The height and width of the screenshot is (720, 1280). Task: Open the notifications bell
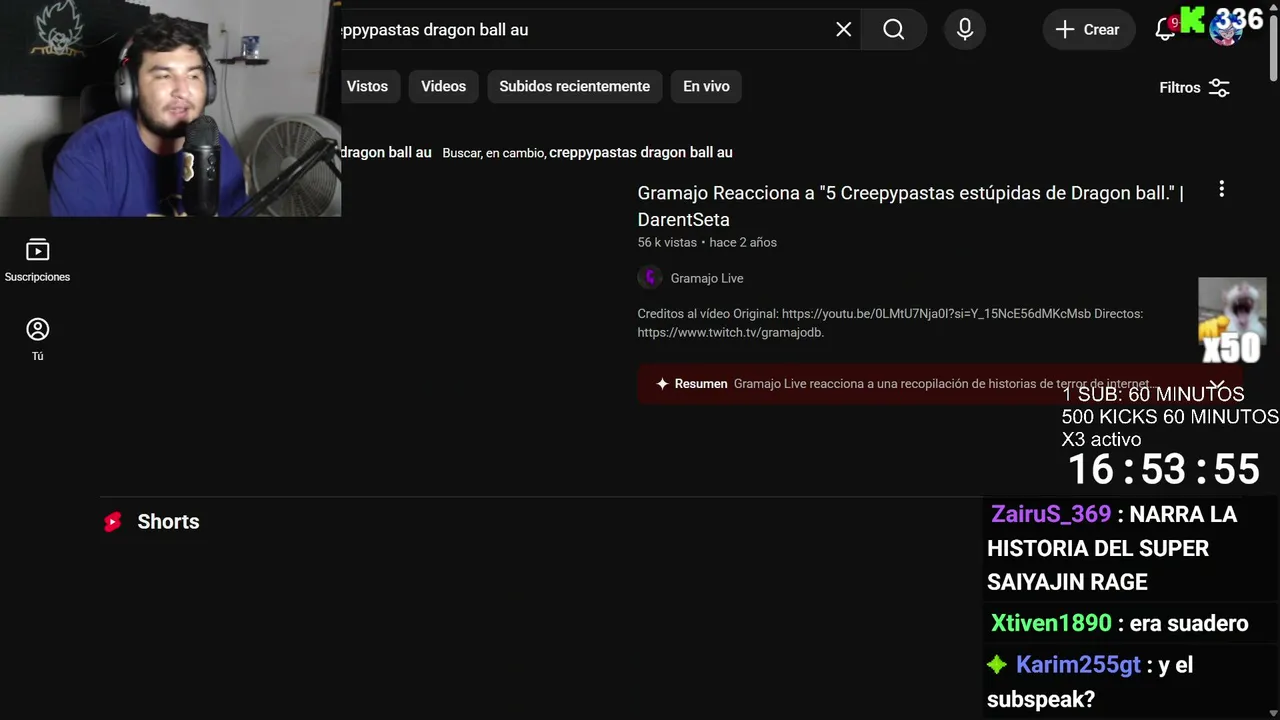click(1165, 30)
